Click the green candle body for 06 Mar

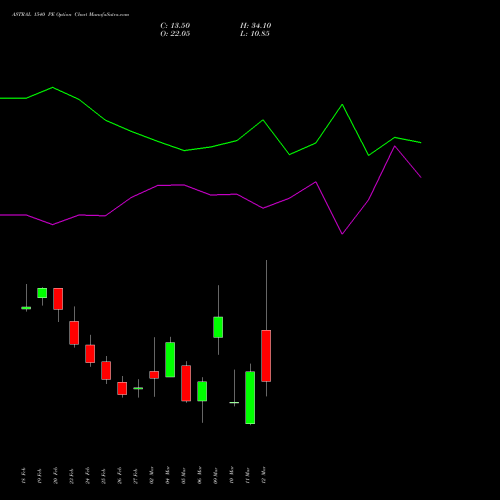tap(202, 391)
